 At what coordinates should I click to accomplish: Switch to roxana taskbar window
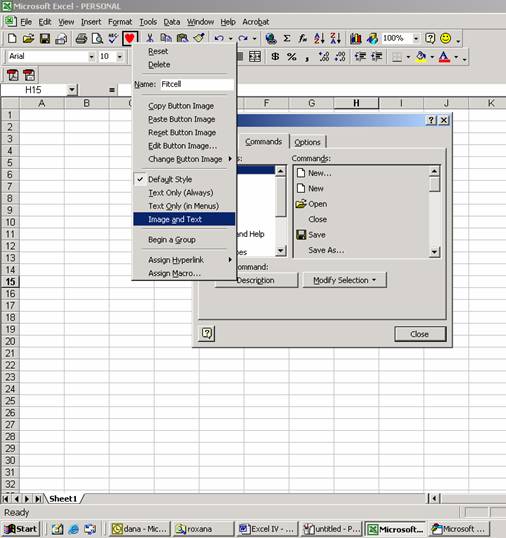203,529
